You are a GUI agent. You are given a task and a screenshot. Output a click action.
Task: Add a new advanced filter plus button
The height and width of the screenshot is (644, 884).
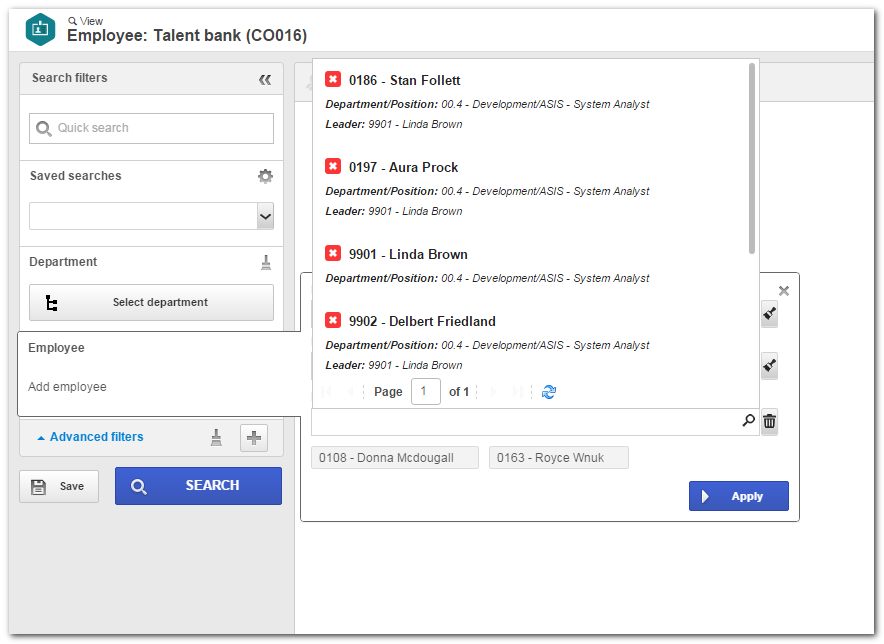(x=254, y=438)
